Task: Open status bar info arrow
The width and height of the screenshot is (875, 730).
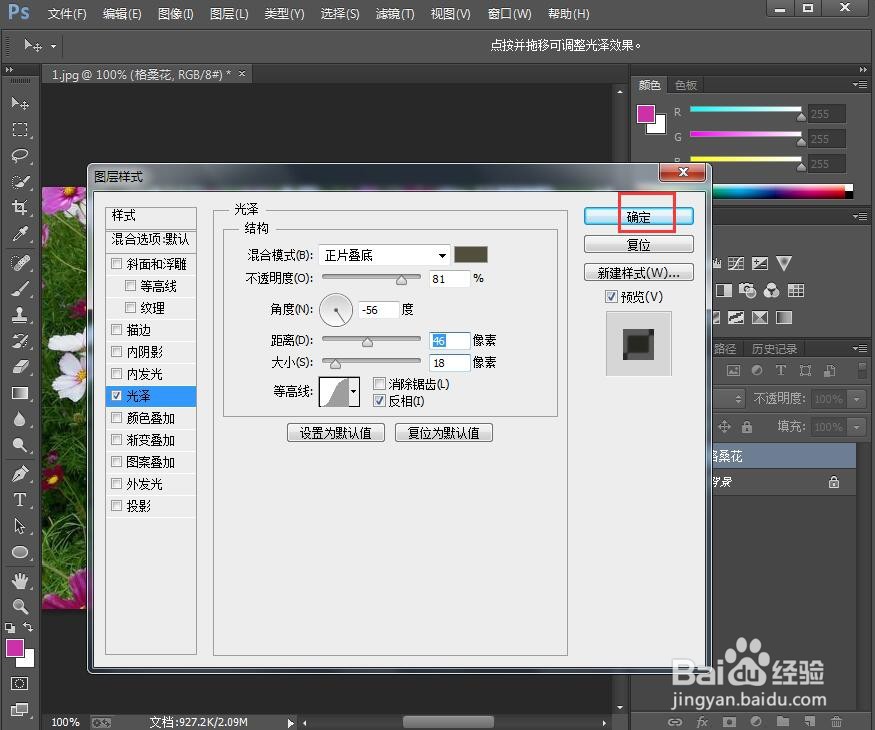Action: tap(290, 723)
